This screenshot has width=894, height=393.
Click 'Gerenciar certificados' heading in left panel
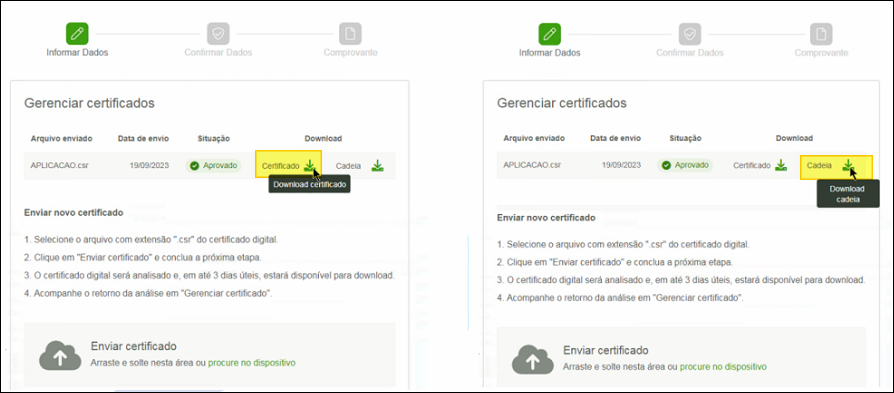coord(90,103)
